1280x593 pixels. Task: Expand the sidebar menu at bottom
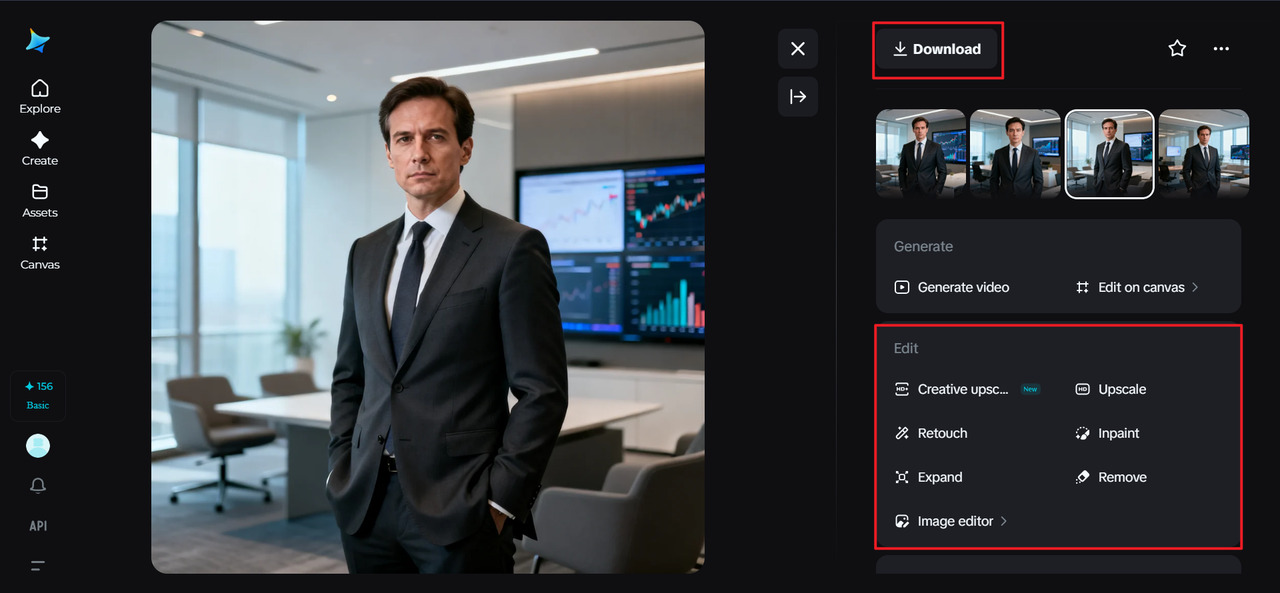click(38, 566)
